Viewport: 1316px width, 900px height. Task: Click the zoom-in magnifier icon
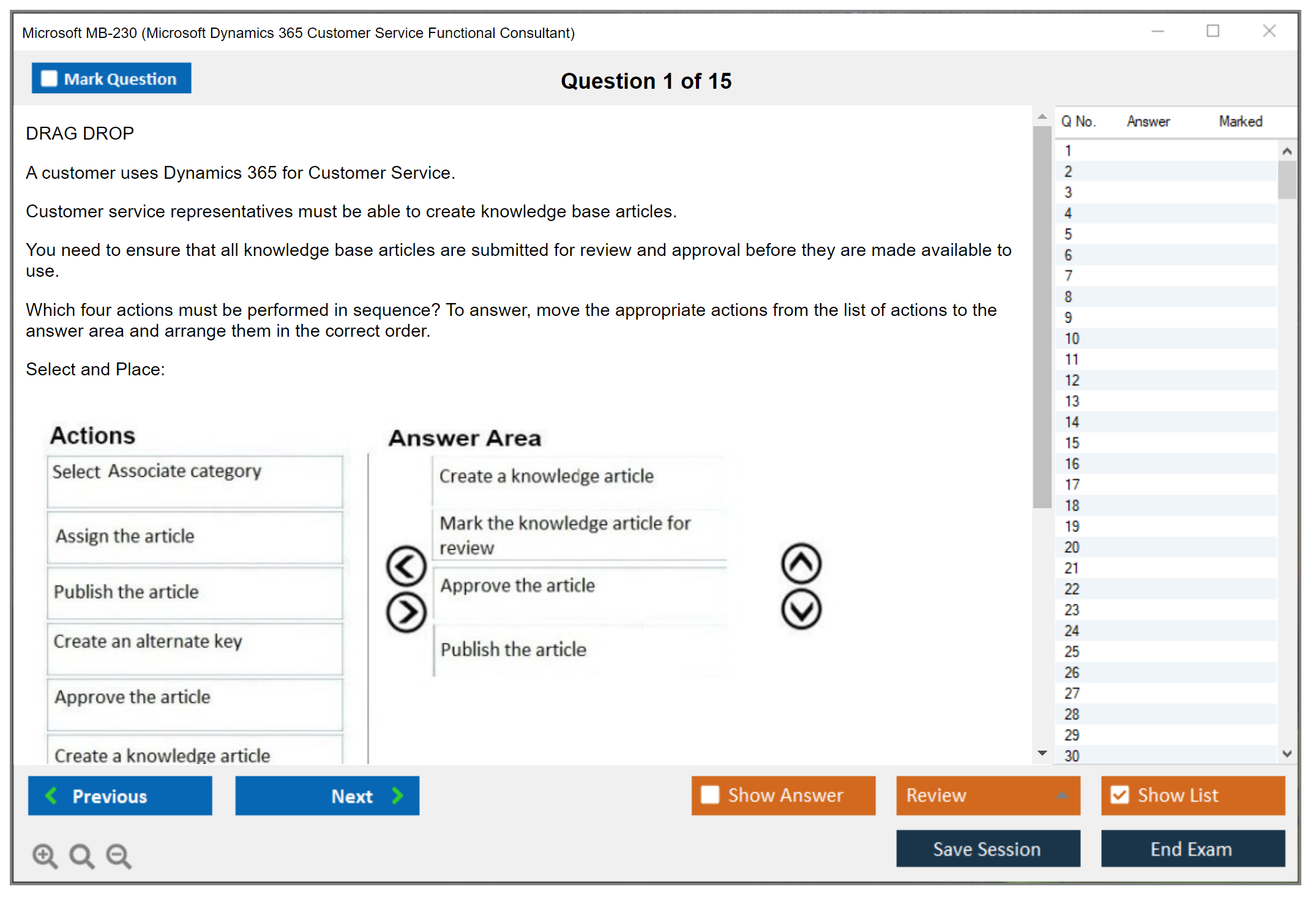(x=45, y=856)
